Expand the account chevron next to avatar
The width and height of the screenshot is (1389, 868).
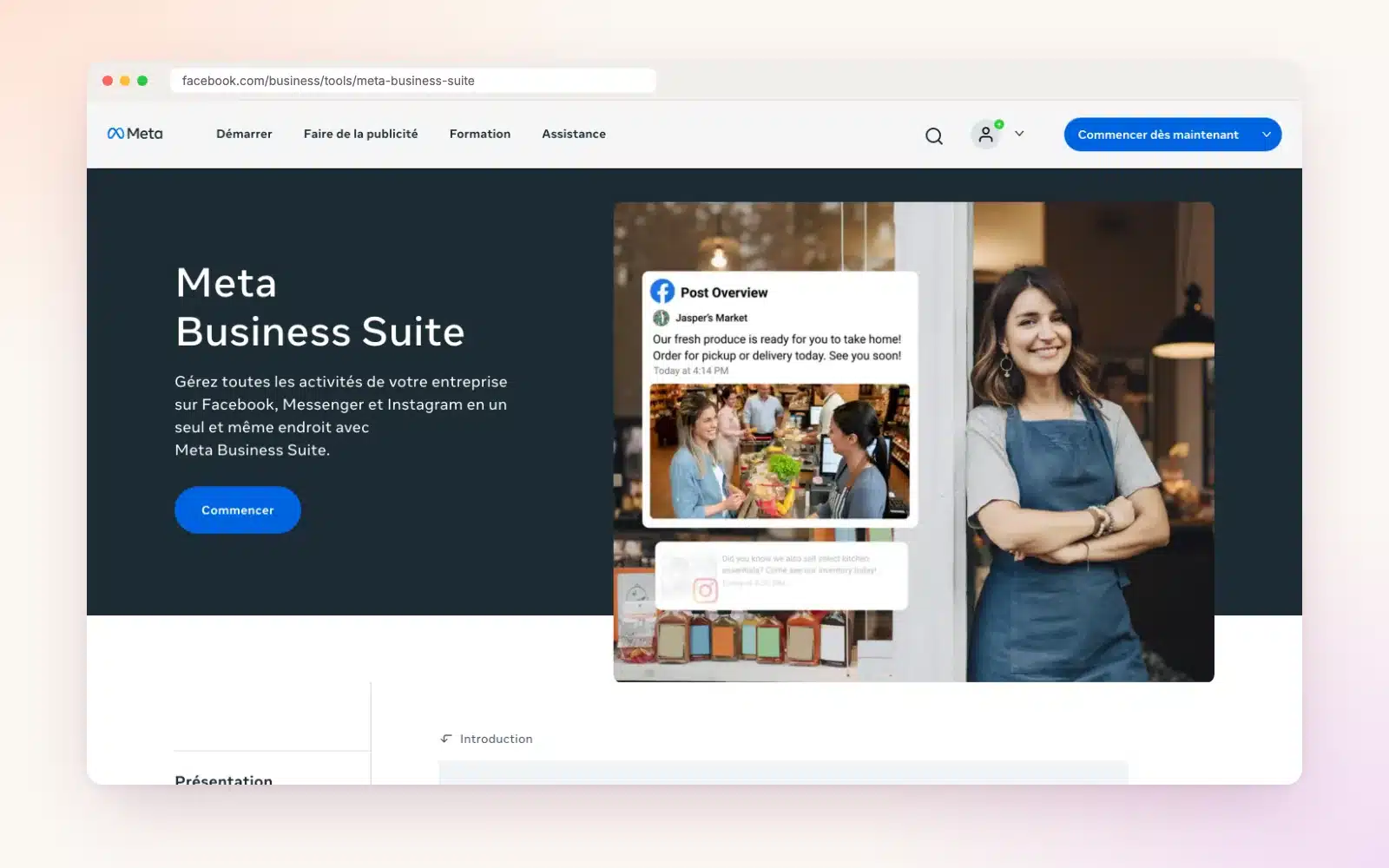click(1019, 134)
